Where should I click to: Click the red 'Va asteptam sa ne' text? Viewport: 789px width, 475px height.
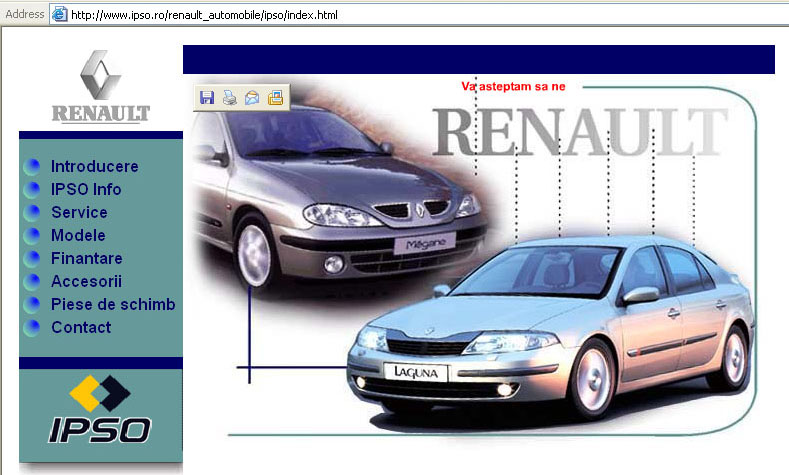pos(513,87)
